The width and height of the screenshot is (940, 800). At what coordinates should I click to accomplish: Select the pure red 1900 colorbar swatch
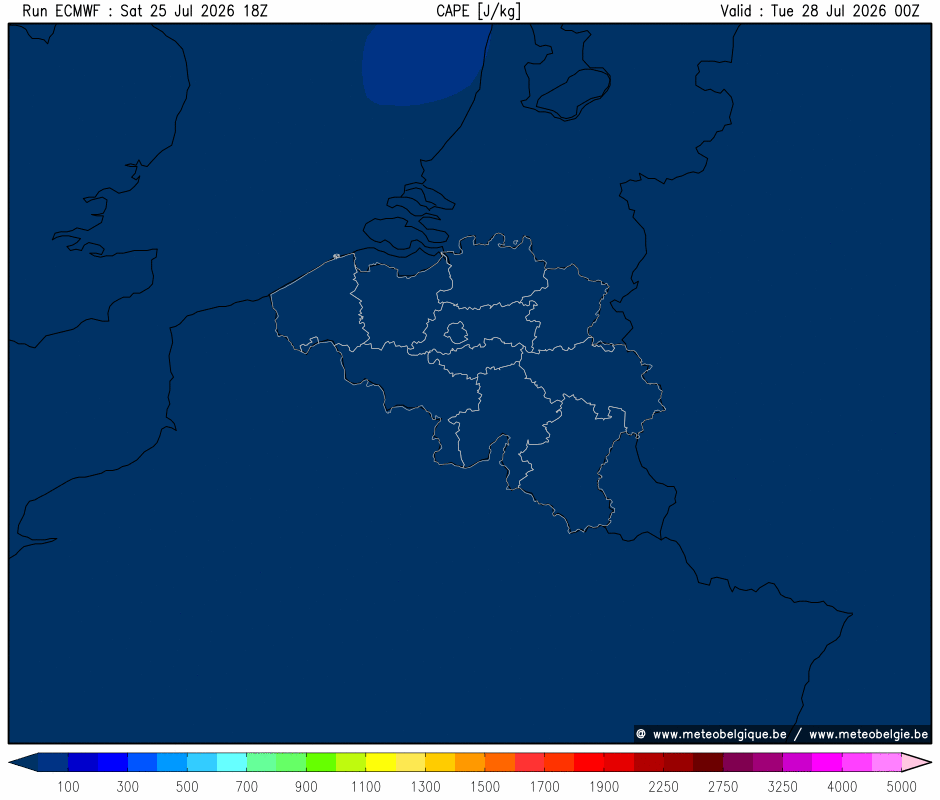tap(589, 762)
